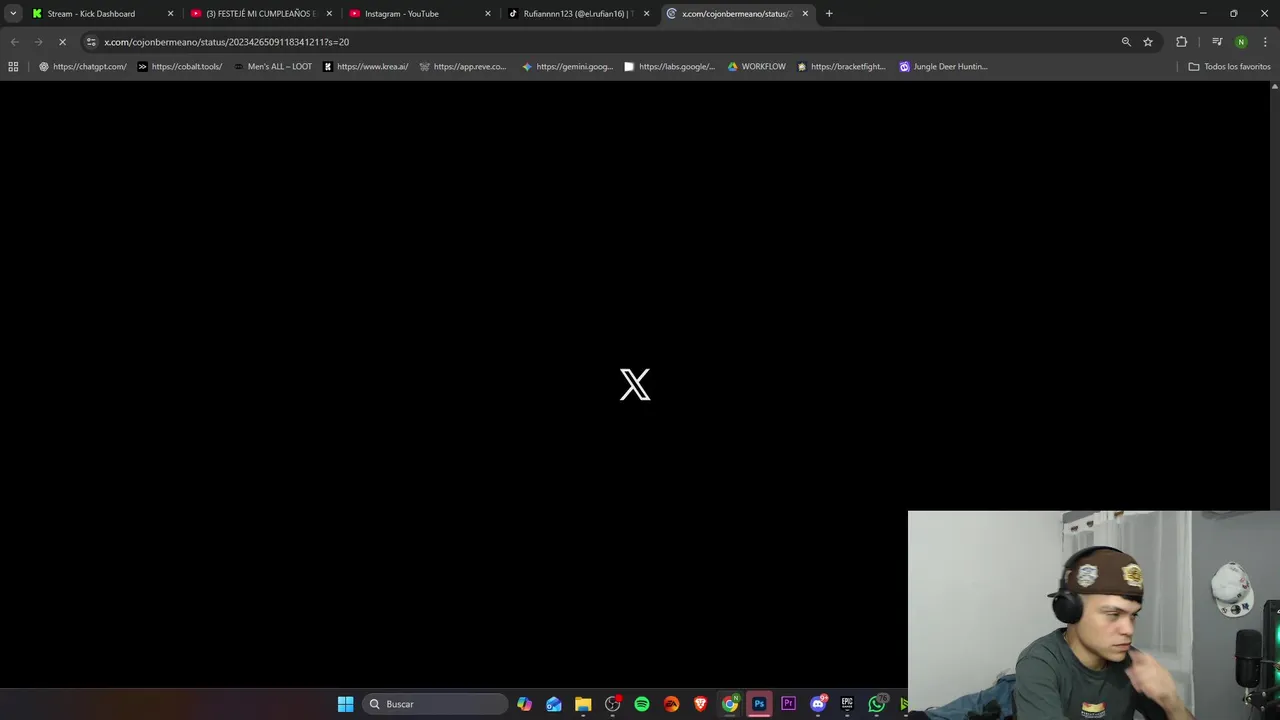Open Epic Games Launcher from taskbar
This screenshot has height=720, width=1280.
click(847, 704)
